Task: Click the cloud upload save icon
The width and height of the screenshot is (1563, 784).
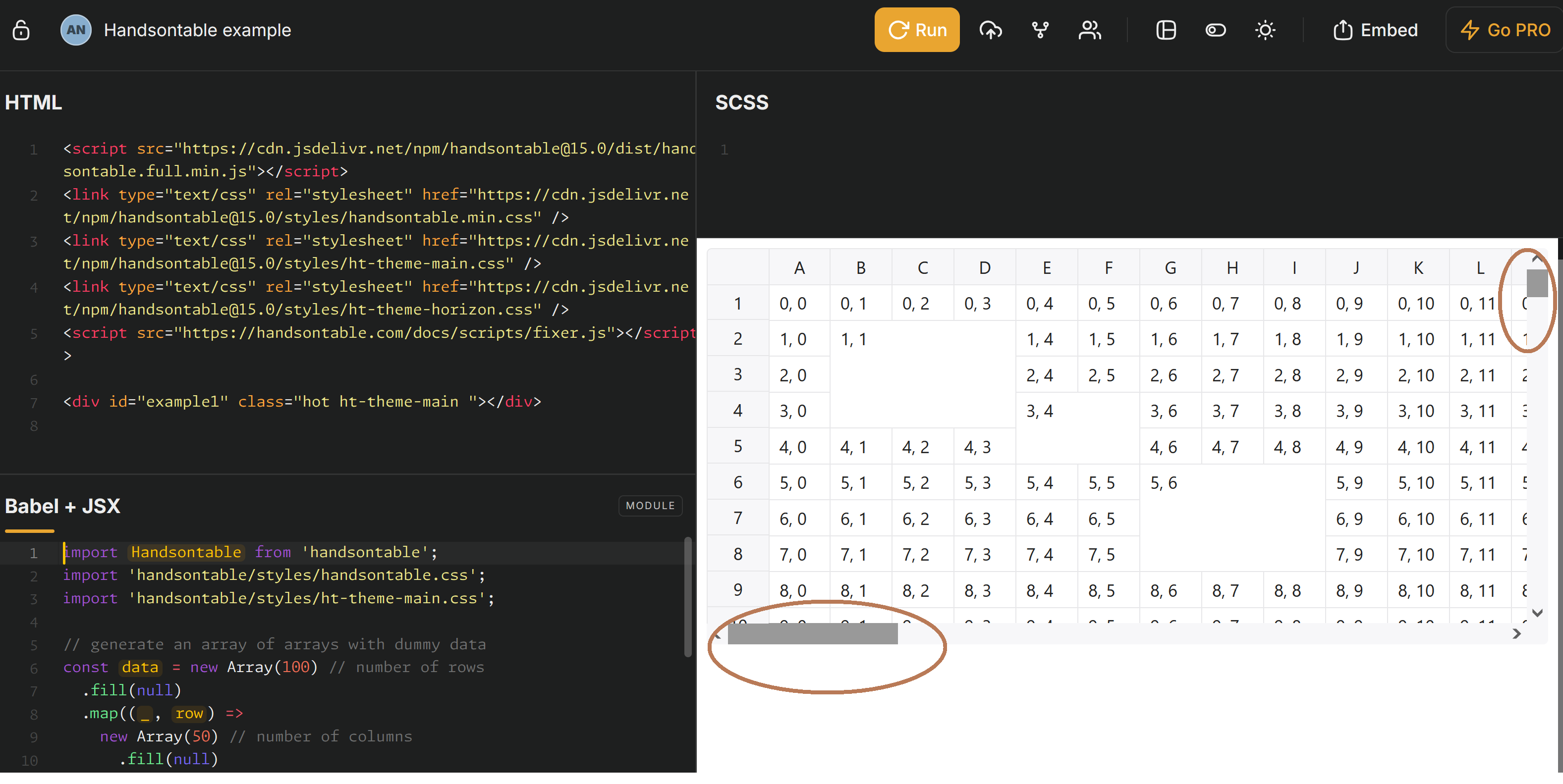Action: click(x=990, y=30)
